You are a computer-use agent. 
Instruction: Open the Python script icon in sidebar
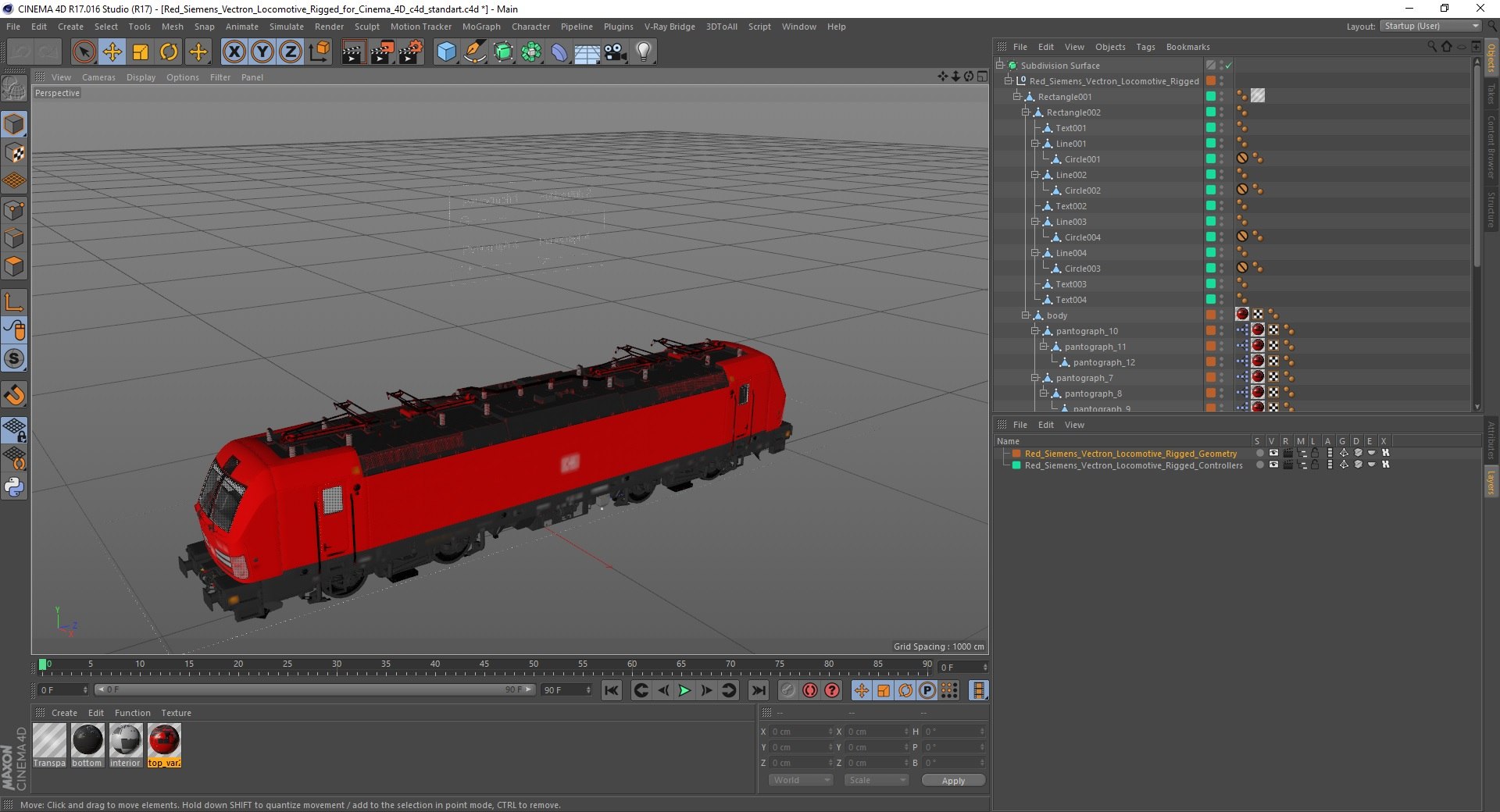click(14, 487)
